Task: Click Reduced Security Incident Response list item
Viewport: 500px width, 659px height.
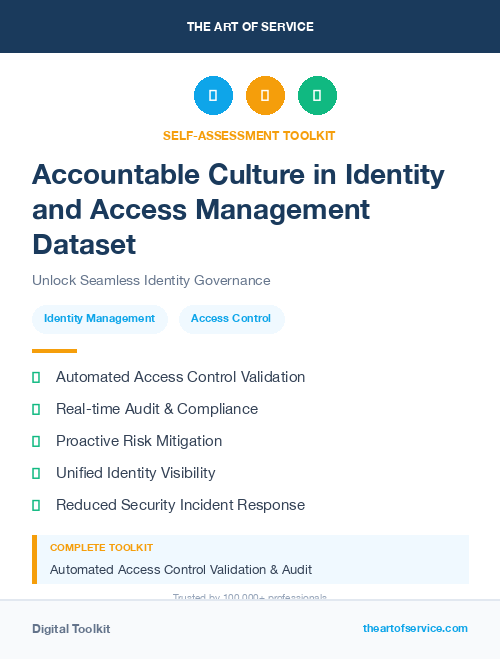Action: tap(180, 505)
